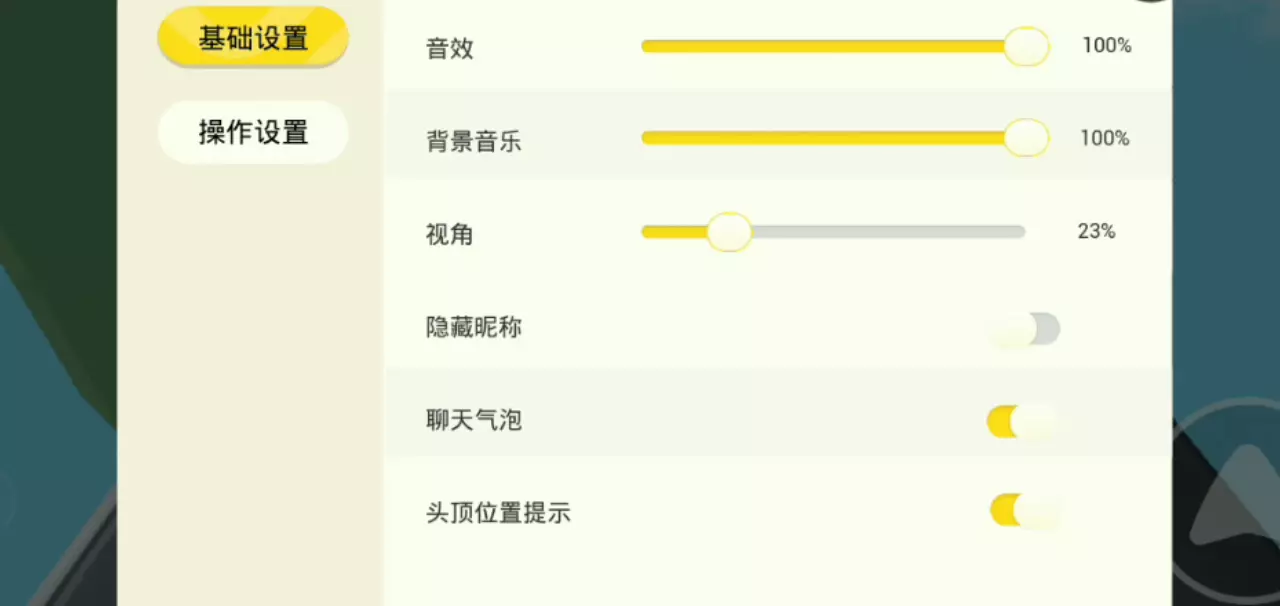Click the 背景音乐 setting label
The image size is (1280, 606).
(x=474, y=141)
